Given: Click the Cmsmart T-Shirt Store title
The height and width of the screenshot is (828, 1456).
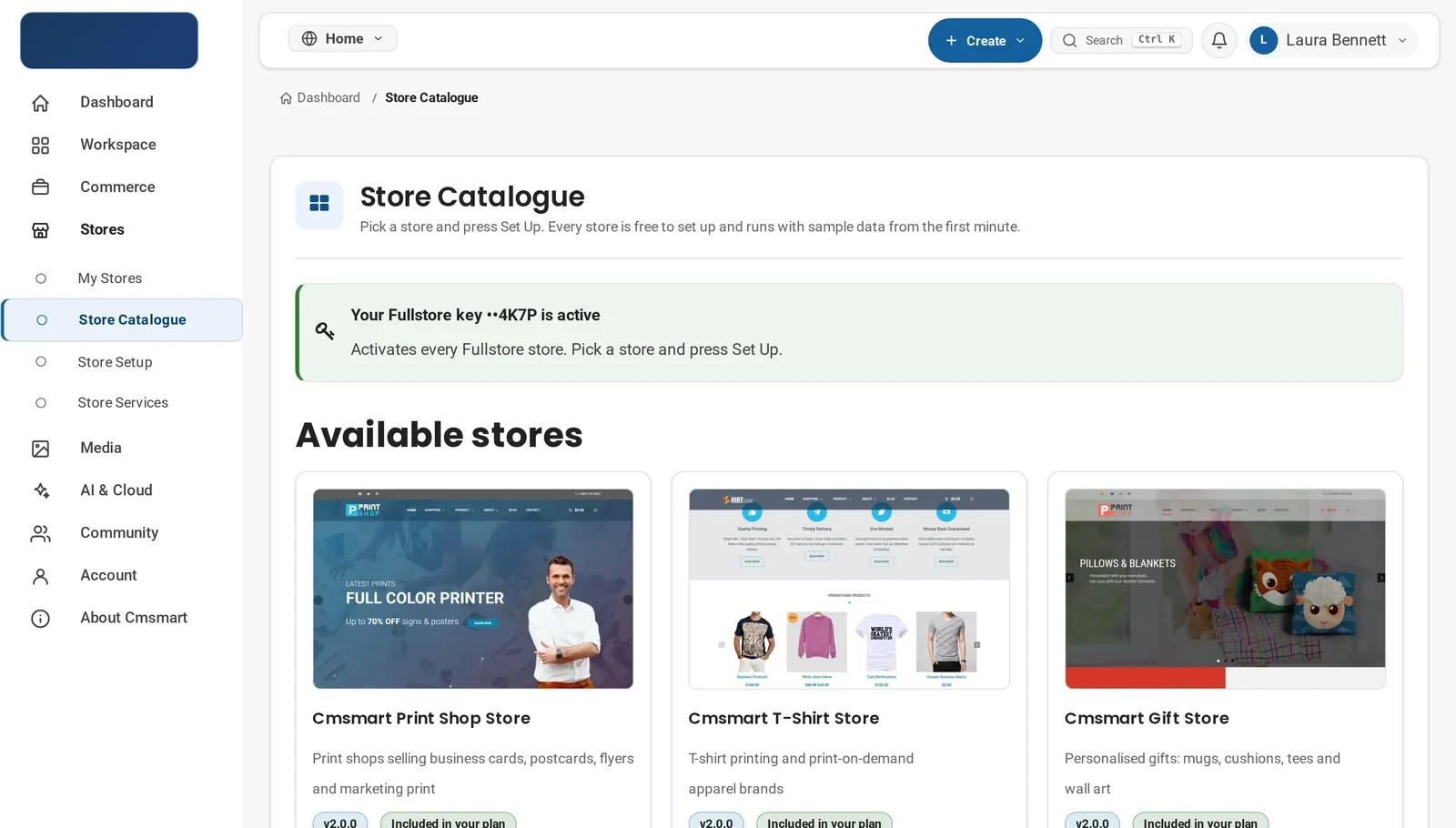Looking at the screenshot, I should (784, 719).
